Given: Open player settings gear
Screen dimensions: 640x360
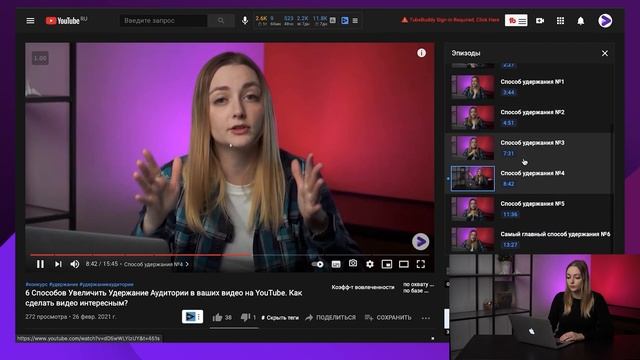Looking at the screenshot, I should tap(370, 264).
